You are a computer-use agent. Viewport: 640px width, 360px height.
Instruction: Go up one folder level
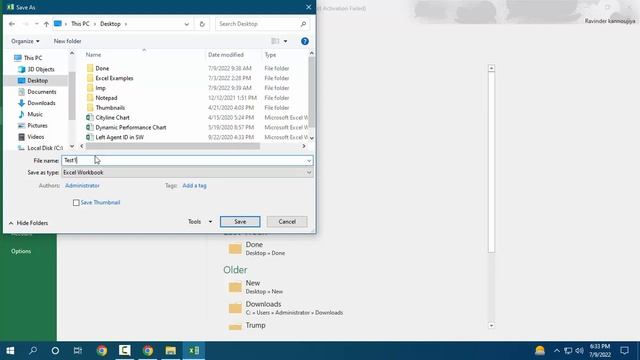coord(46,24)
